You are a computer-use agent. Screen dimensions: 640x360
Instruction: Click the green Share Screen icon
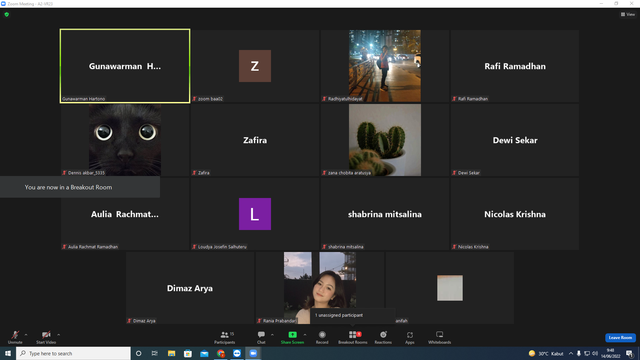292,335
